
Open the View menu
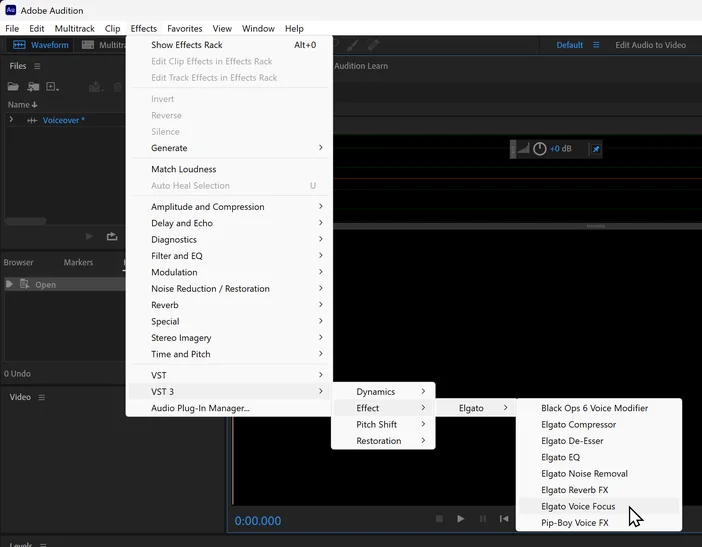tap(222, 29)
